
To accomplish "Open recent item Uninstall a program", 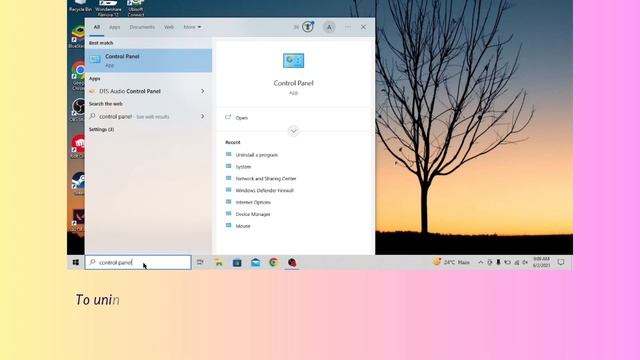I will [257, 155].
